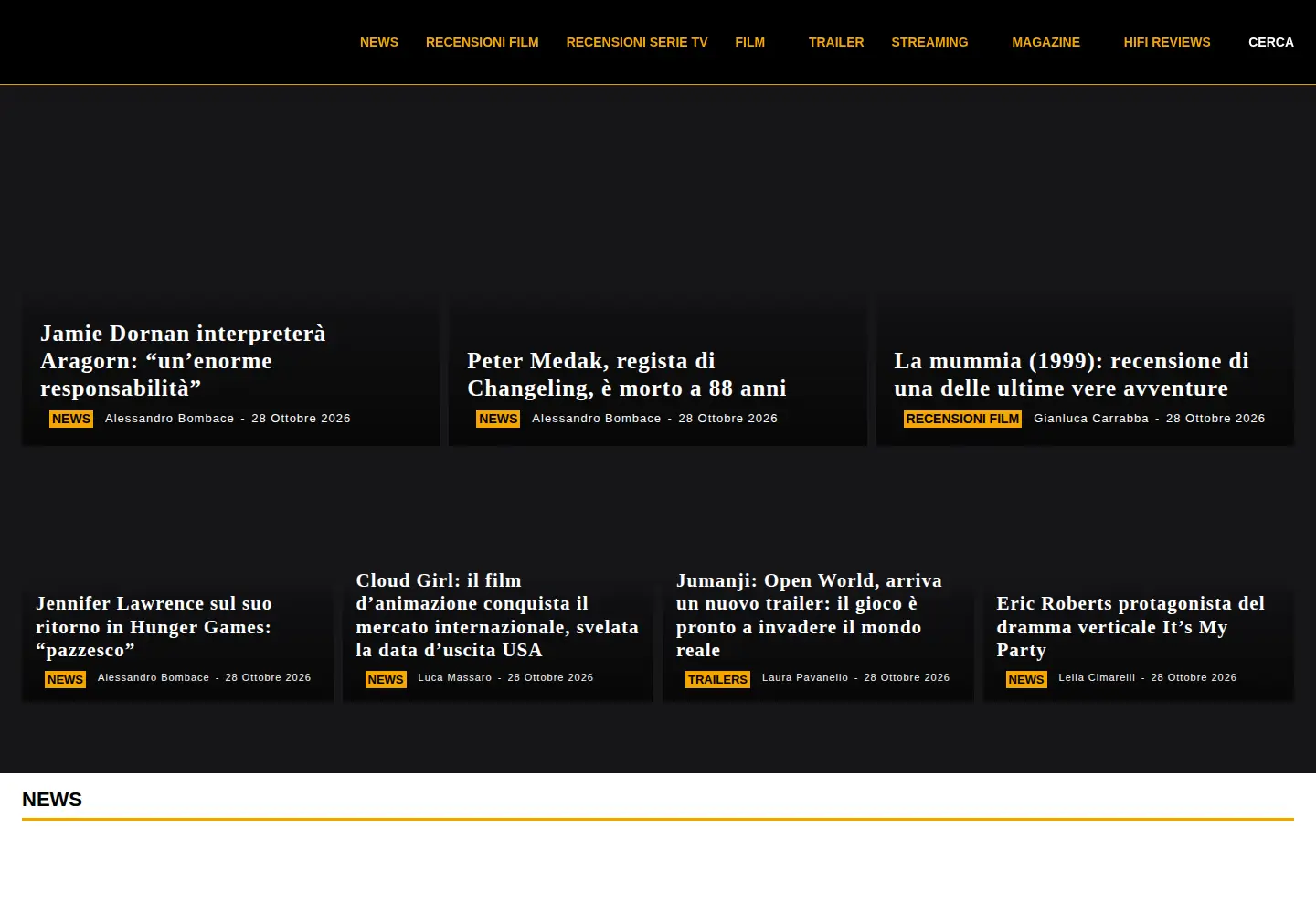Viewport: 1316px width, 914px height.
Task: Open Jennifer Lawrence Hunger Games article
Action: (x=154, y=627)
